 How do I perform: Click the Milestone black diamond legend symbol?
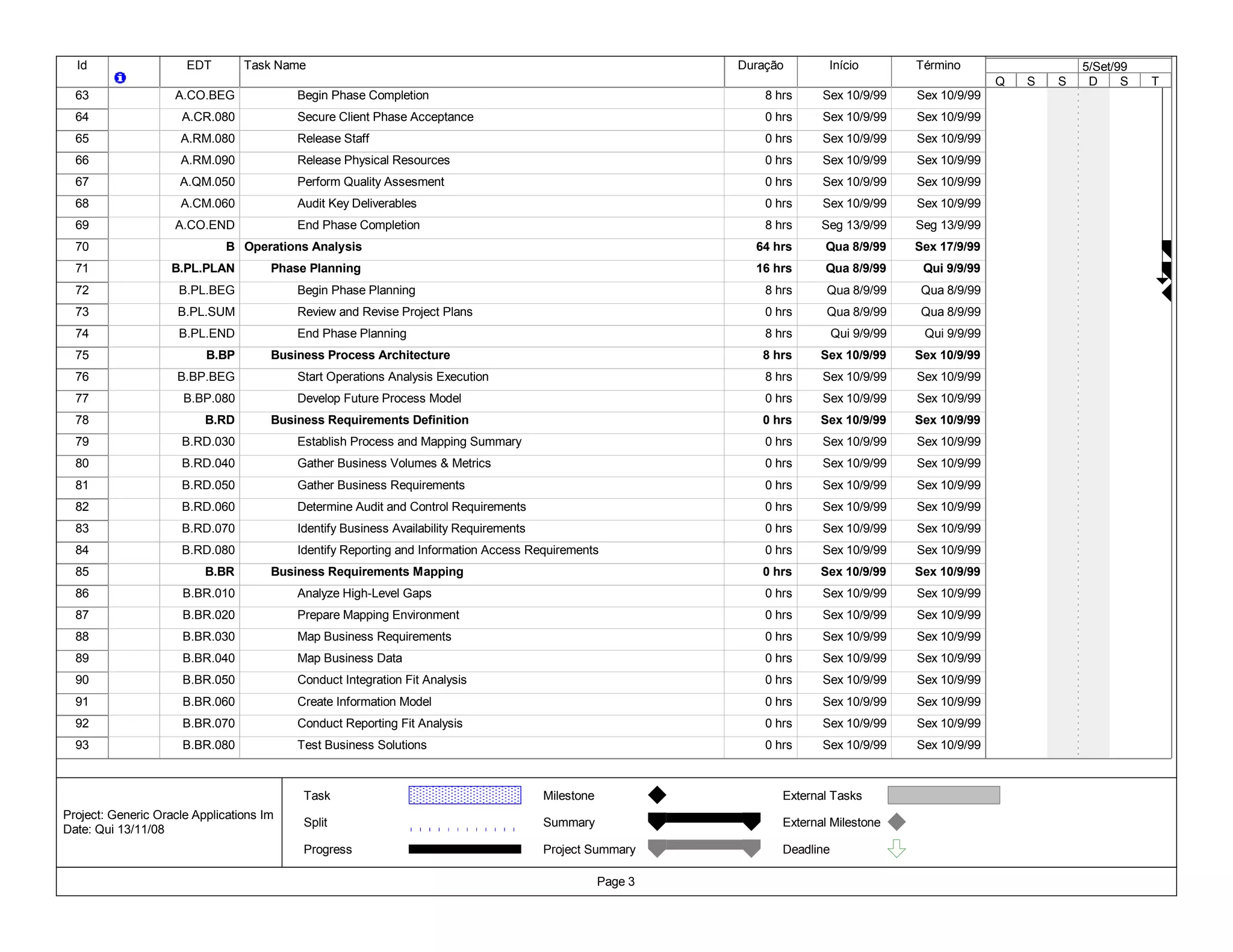point(657,795)
